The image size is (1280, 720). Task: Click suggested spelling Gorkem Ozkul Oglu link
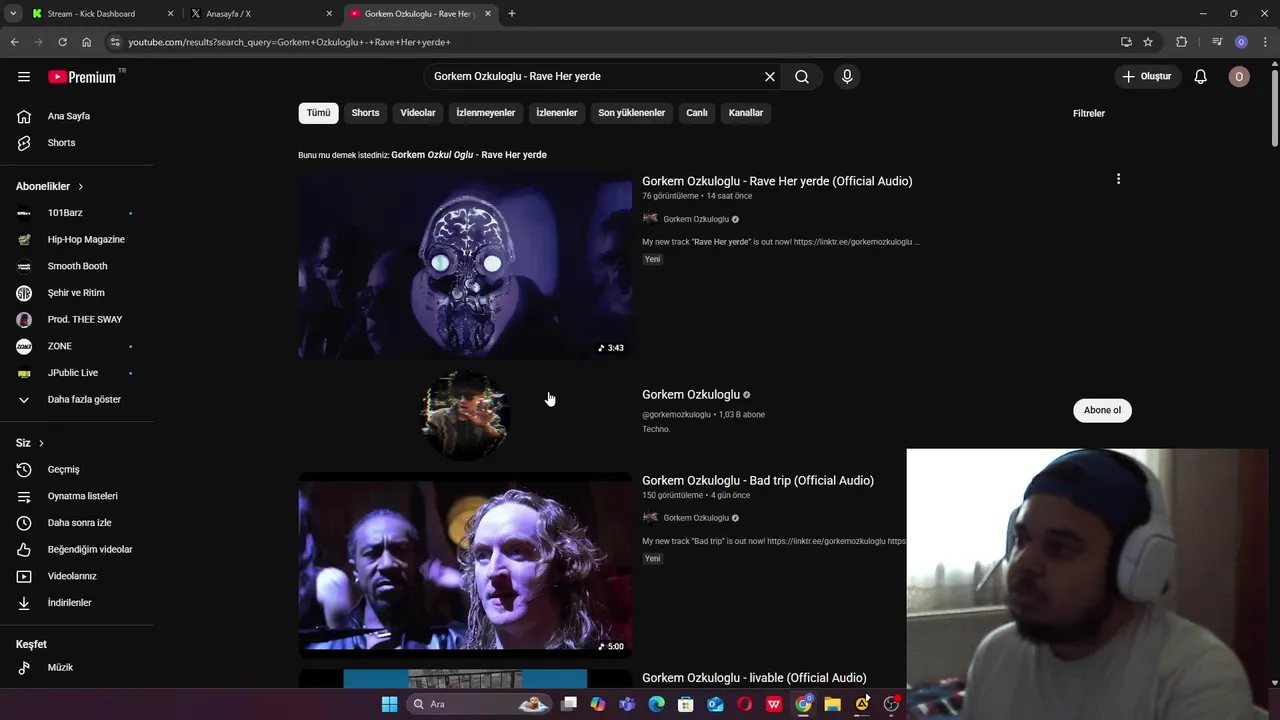[x=469, y=155]
